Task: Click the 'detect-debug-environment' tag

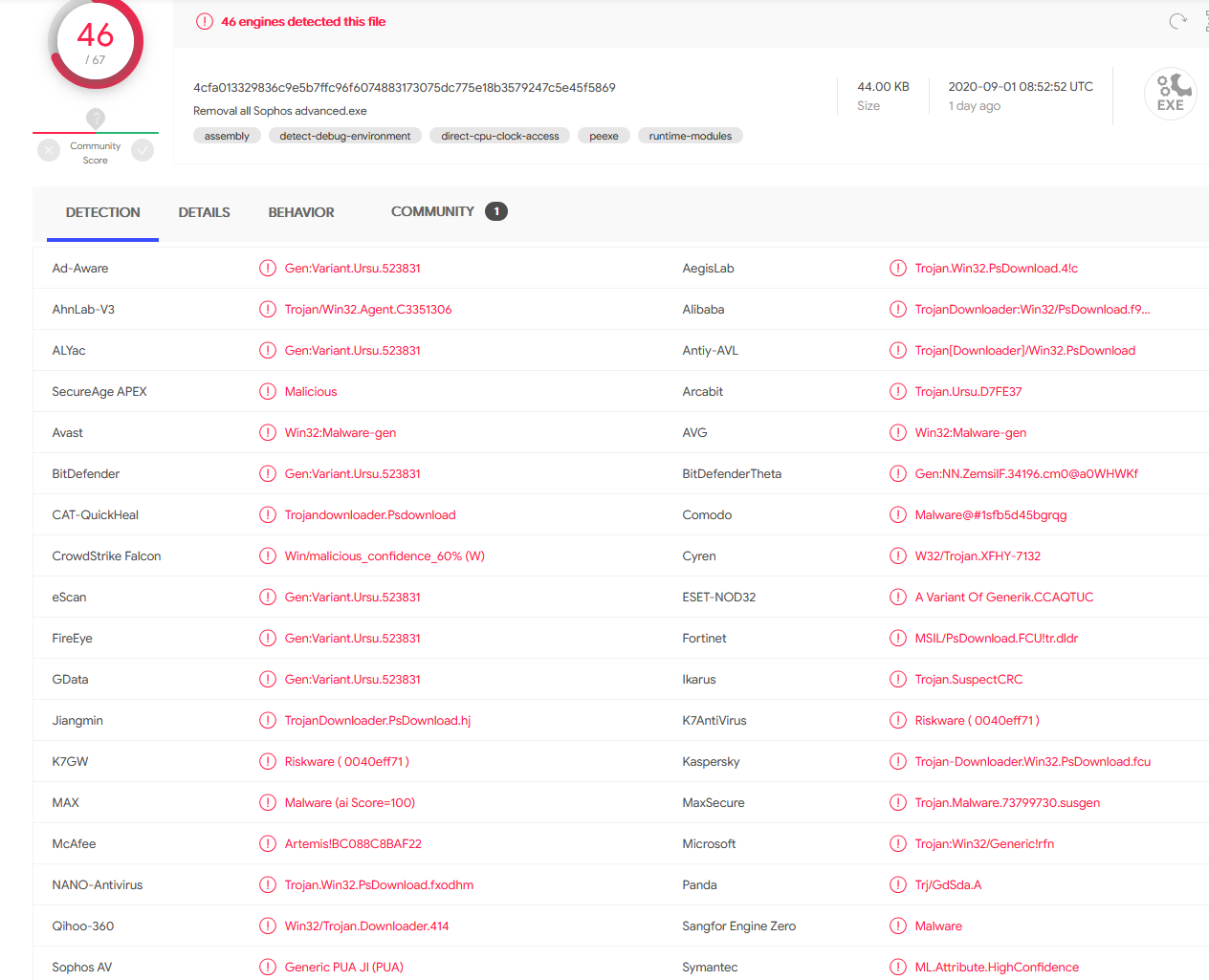Action: (345, 136)
